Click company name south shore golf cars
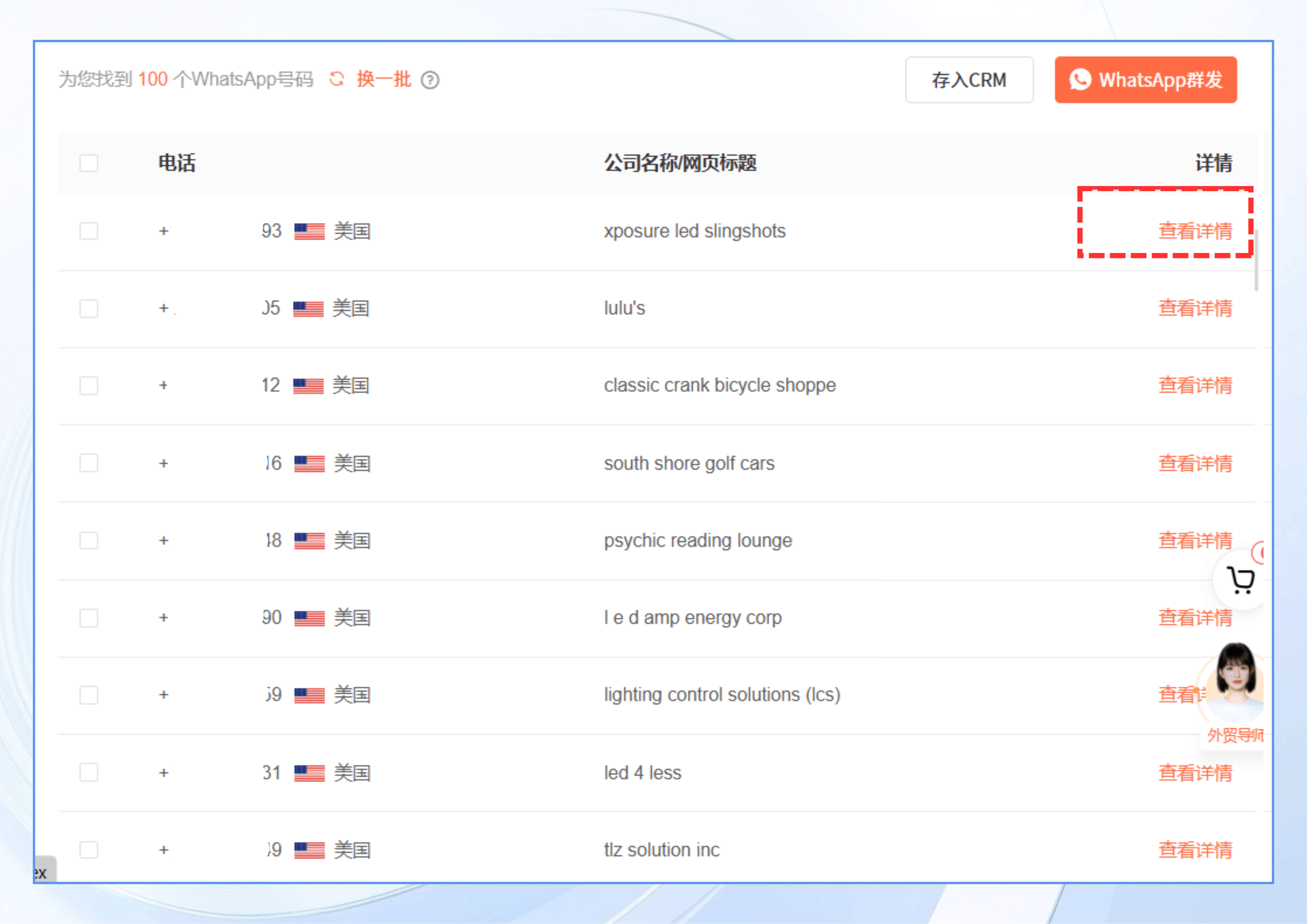 689,463
